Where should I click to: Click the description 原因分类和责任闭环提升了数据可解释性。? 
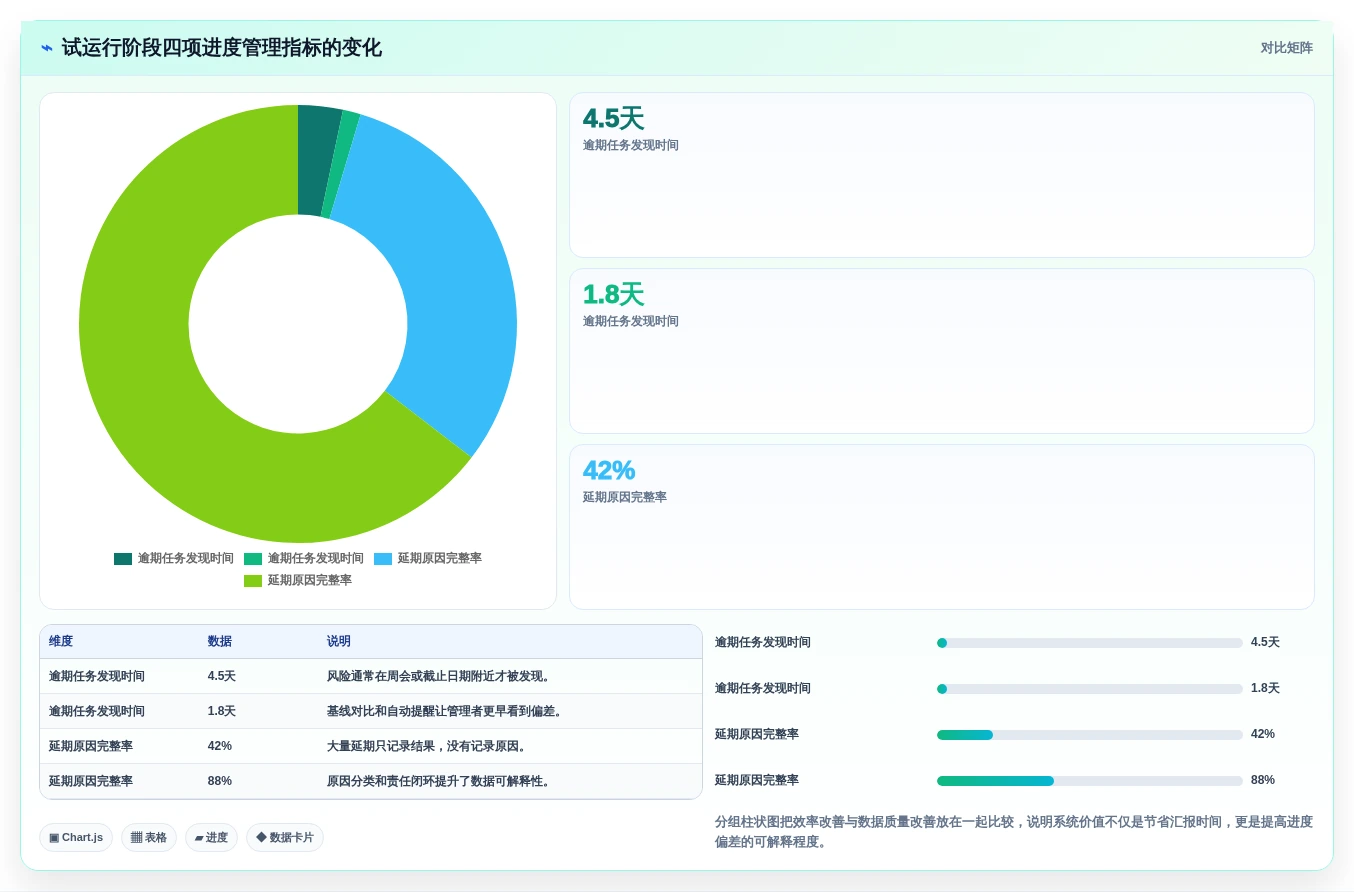[439, 782]
